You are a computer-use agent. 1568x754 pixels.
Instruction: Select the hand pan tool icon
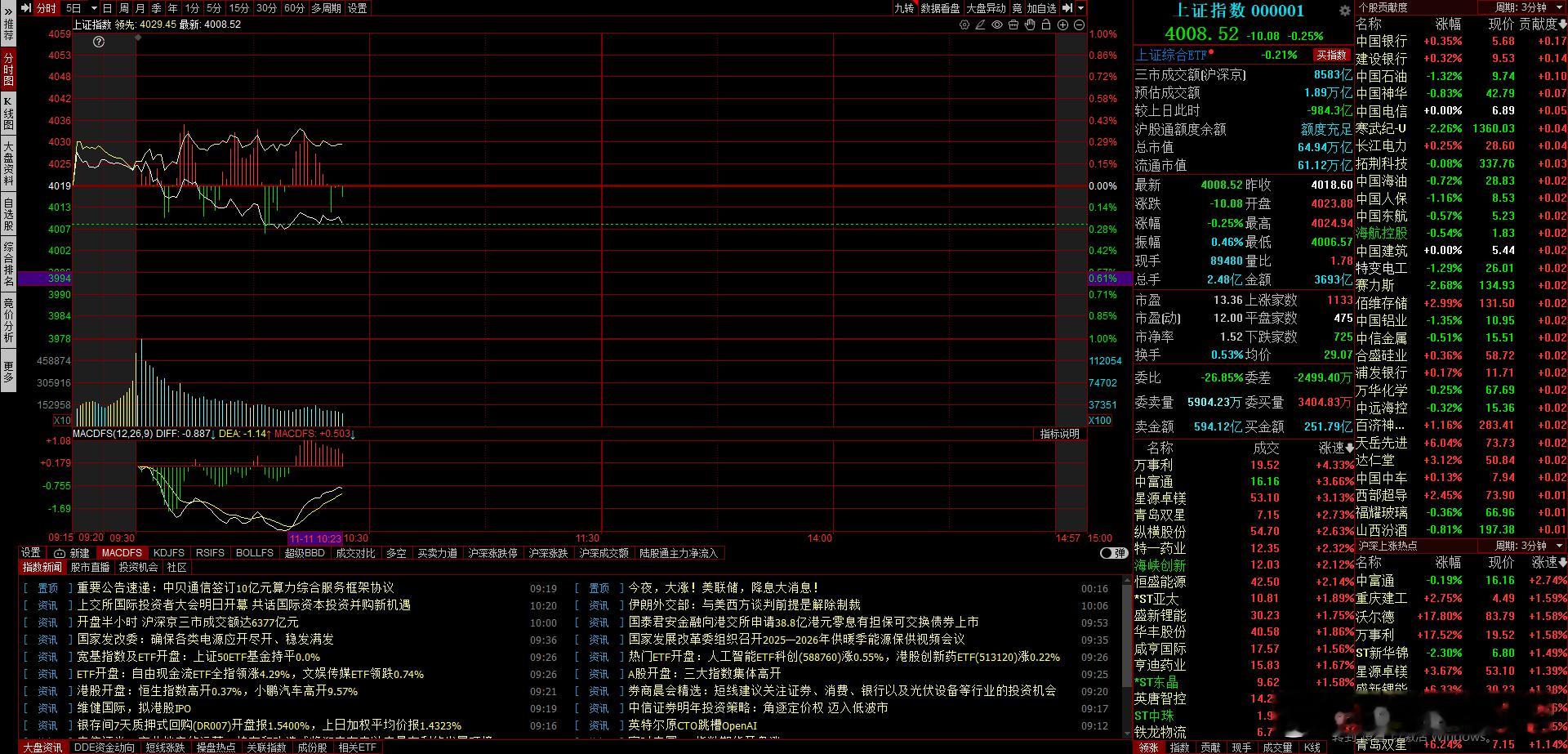[x=1030, y=25]
